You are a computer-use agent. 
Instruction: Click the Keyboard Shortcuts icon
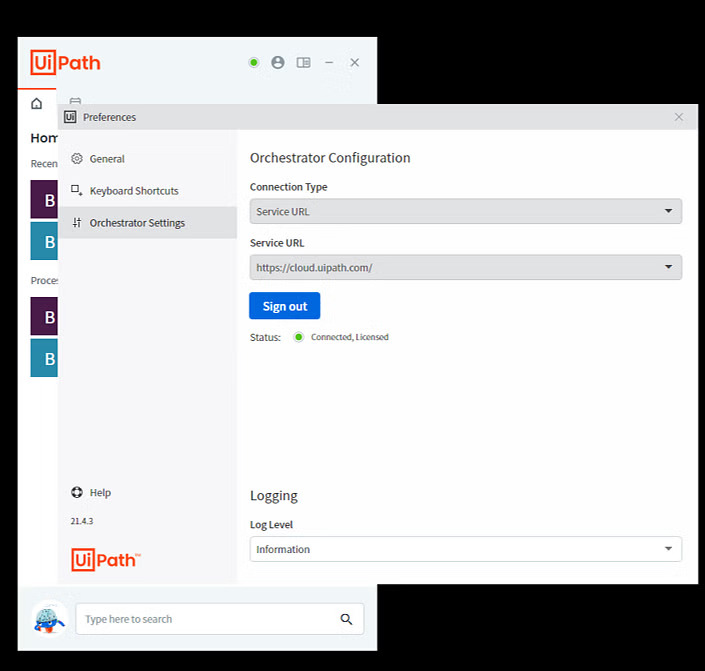click(x=77, y=190)
